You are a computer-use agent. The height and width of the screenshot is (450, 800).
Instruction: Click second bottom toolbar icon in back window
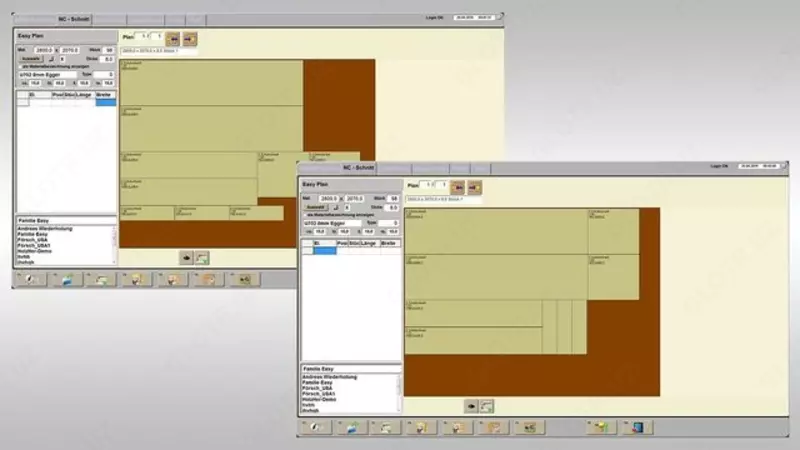(x=66, y=279)
